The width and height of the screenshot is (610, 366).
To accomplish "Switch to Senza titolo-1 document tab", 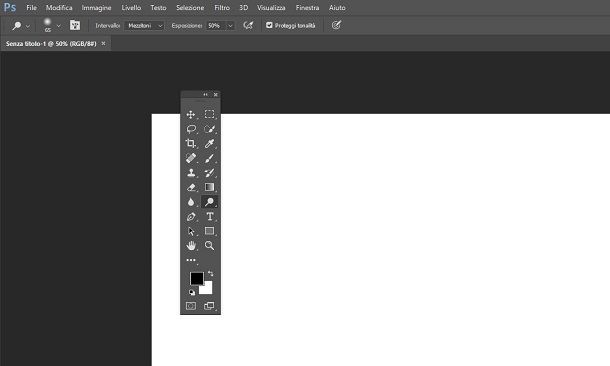I will pos(51,44).
